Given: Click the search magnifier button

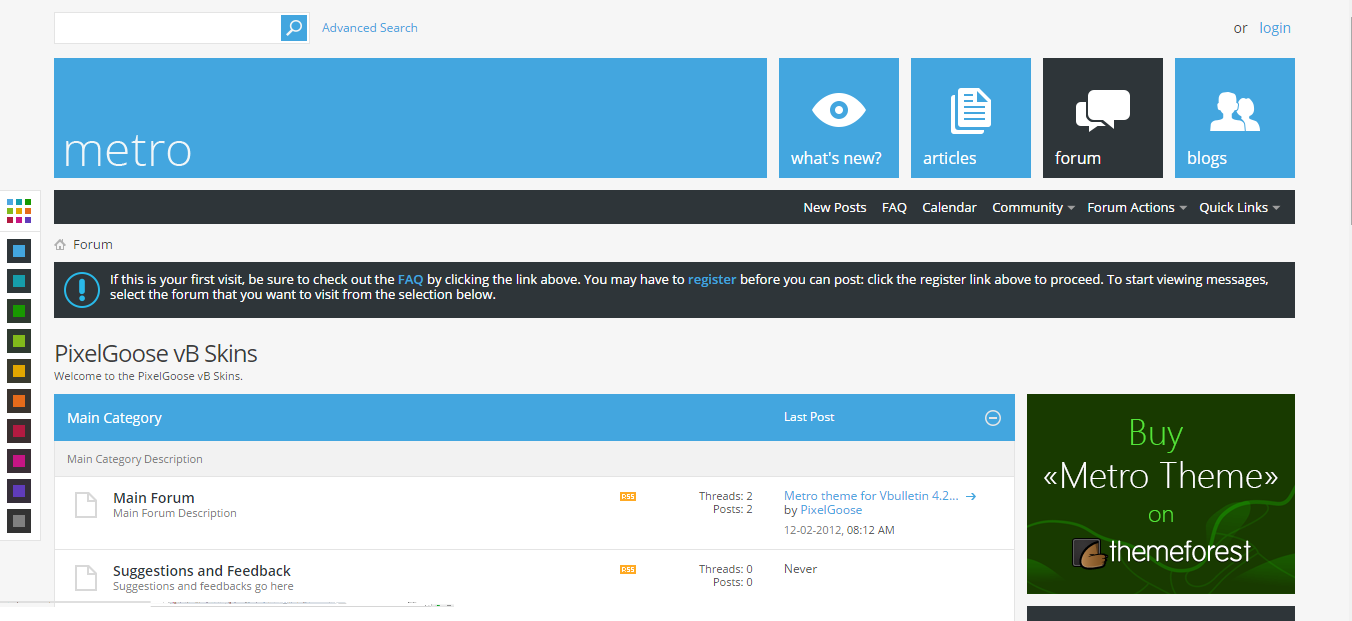Looking at the screenshot, I should [294, 28].
